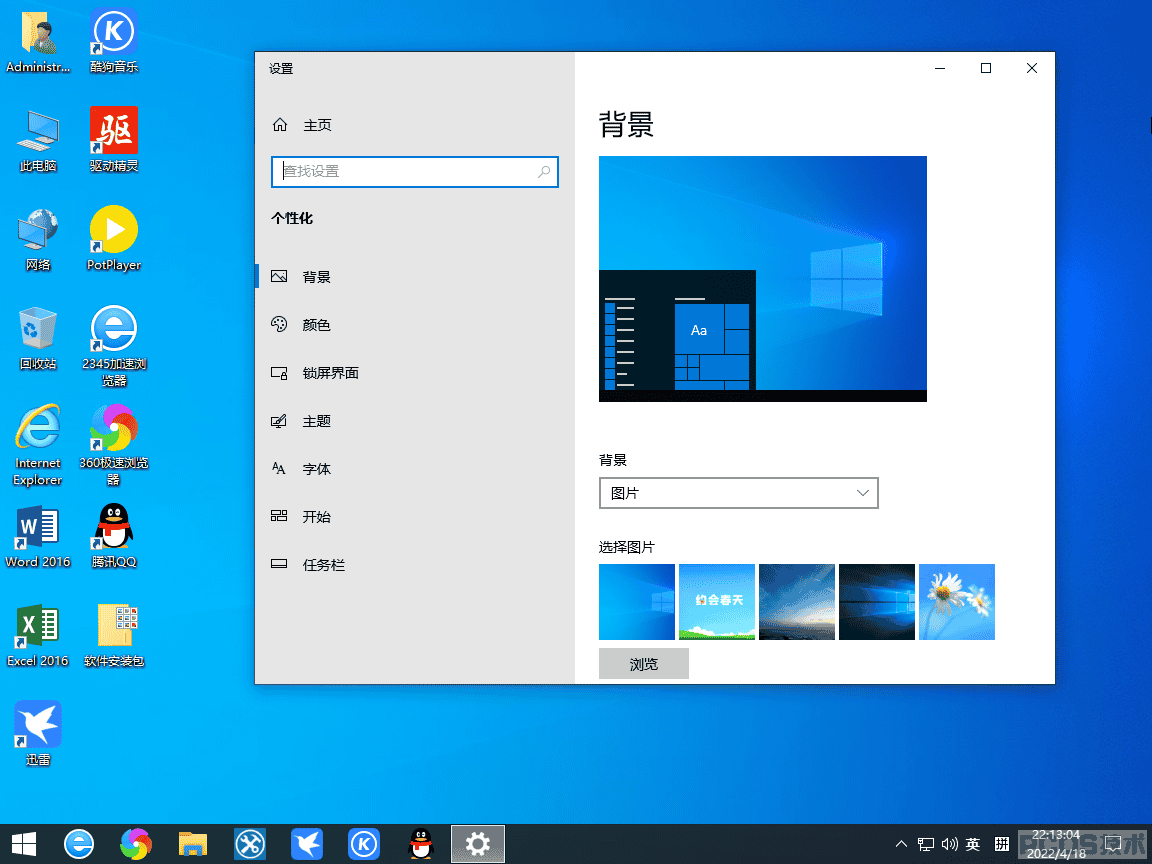Select the 360极速浏览器 desktop icon

pos(114,445)
